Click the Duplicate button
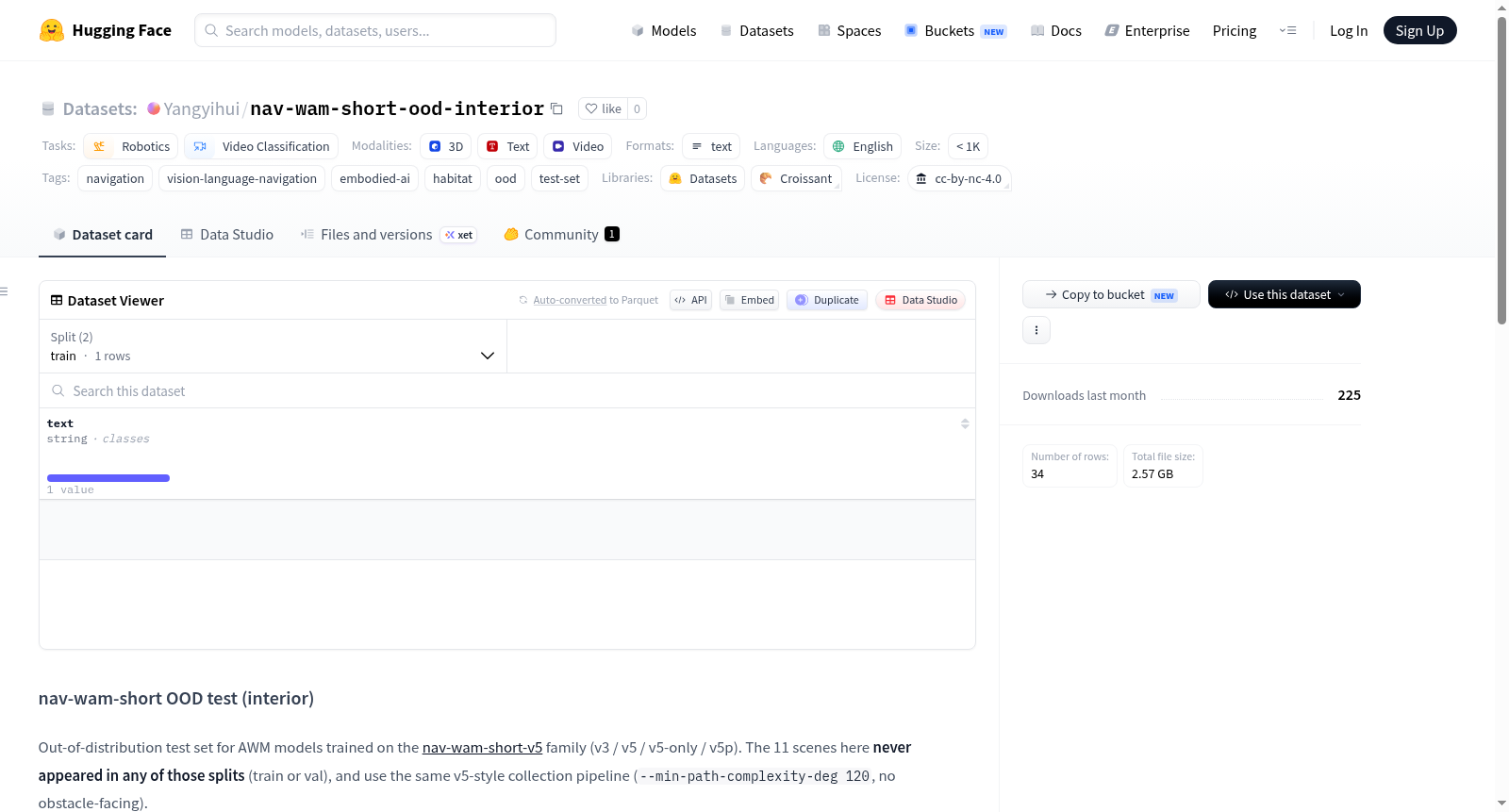The image size is (1509, 812). tap(827, 300)
